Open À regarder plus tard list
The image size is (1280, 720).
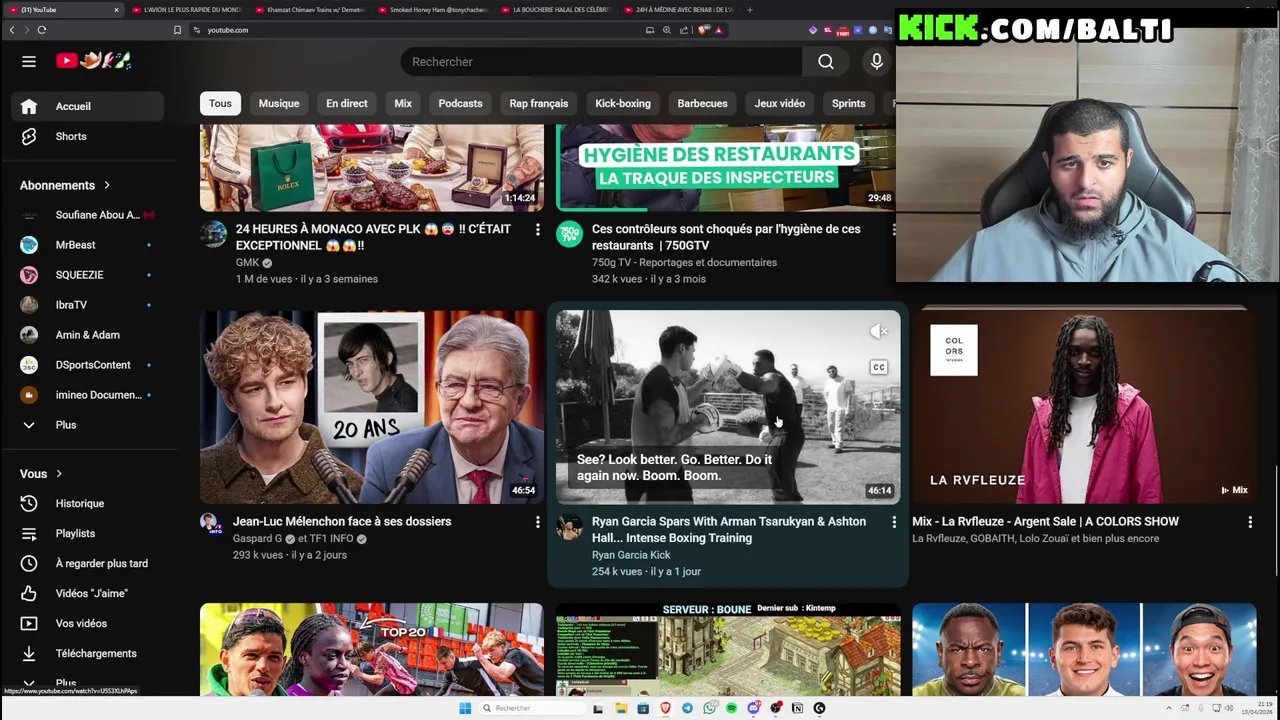88,563
